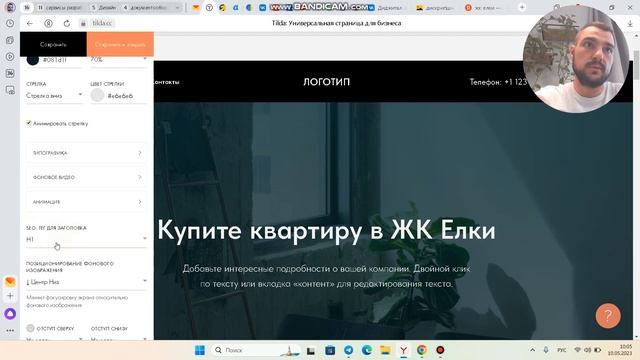Open browser history clock icon in sidebar

pyautogui.click(x=10, y=24)
